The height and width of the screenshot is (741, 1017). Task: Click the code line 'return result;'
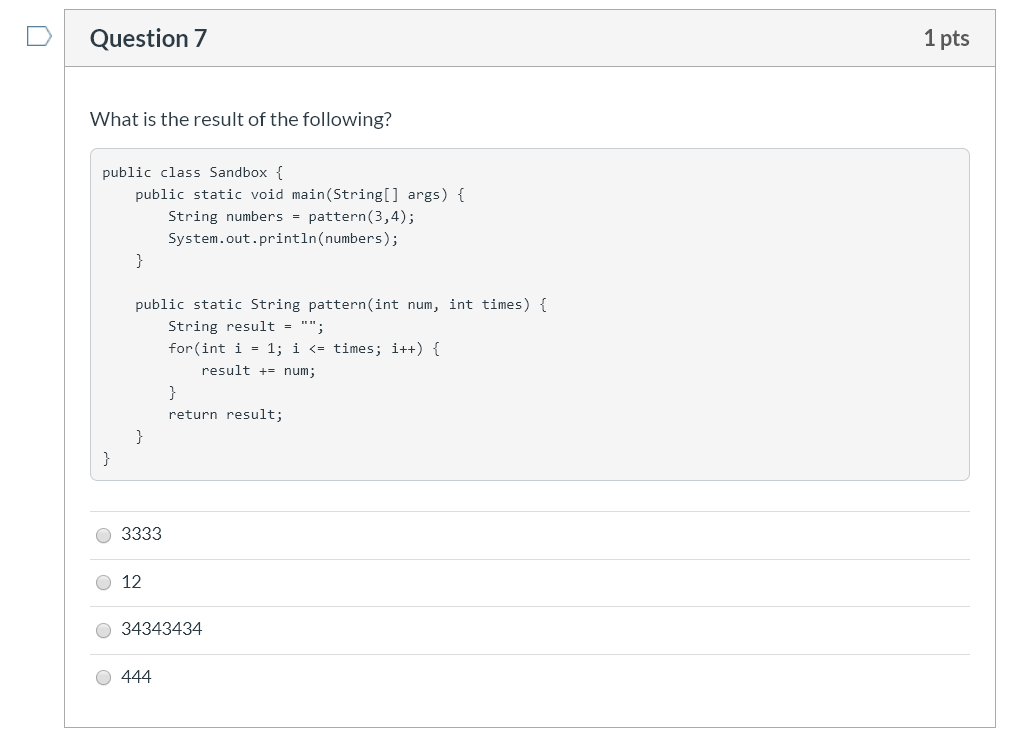pyautogui.click(x=226, y=415)
